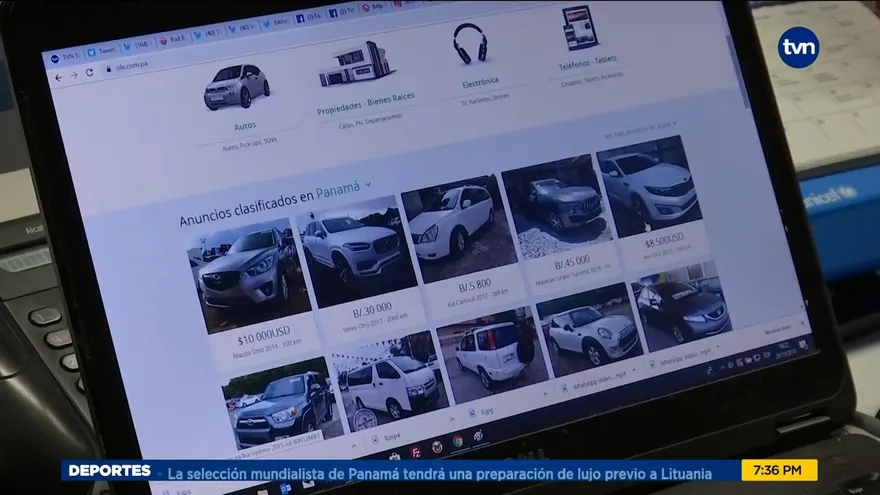This screenshot has height=495, width=880.
Task: Open Microsoft Store from the taskbar
Action: 395,456
